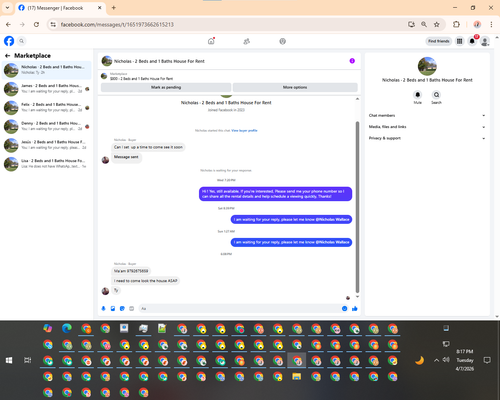
Task: Search in conversation via right panel
Action: (x=436, y=95)
